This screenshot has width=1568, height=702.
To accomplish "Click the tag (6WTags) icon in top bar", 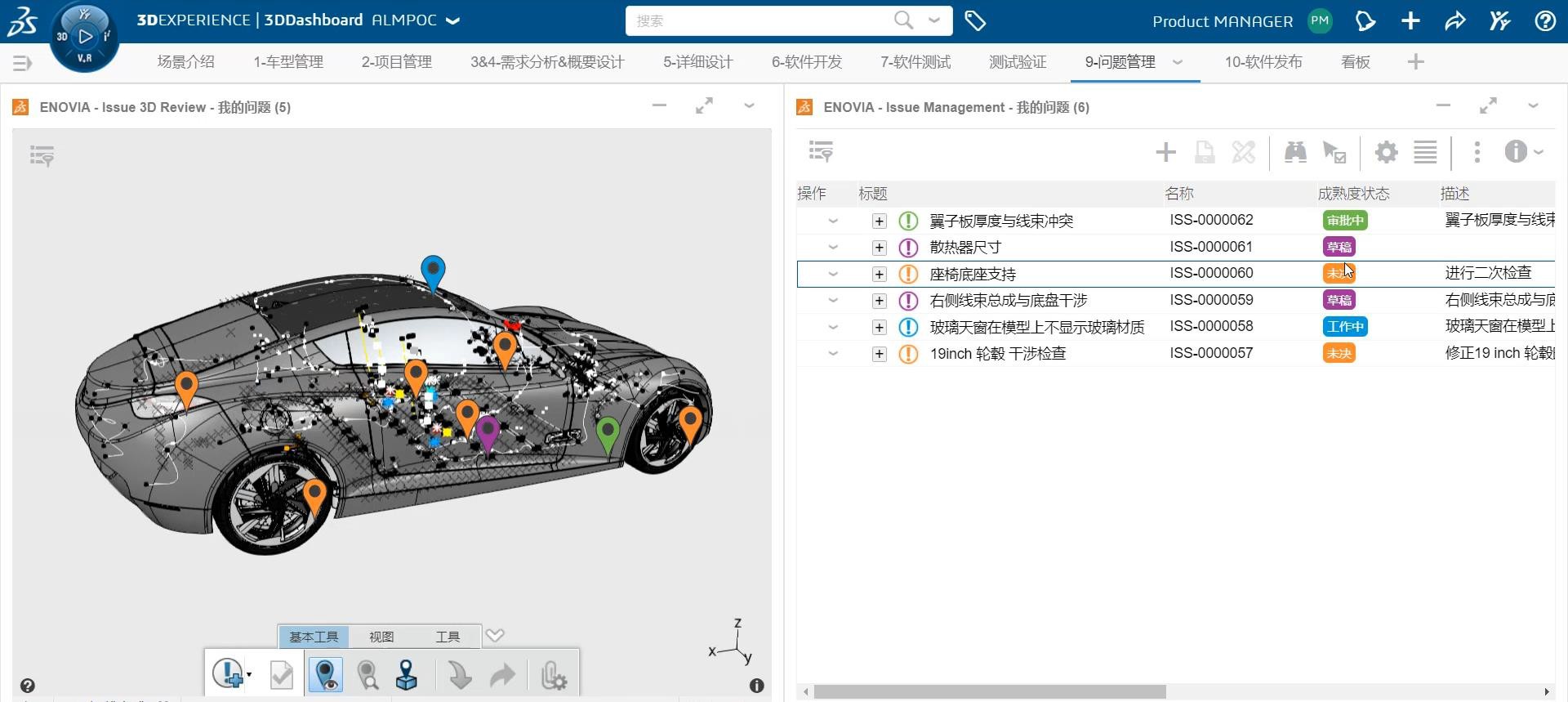I will point(975,21).
